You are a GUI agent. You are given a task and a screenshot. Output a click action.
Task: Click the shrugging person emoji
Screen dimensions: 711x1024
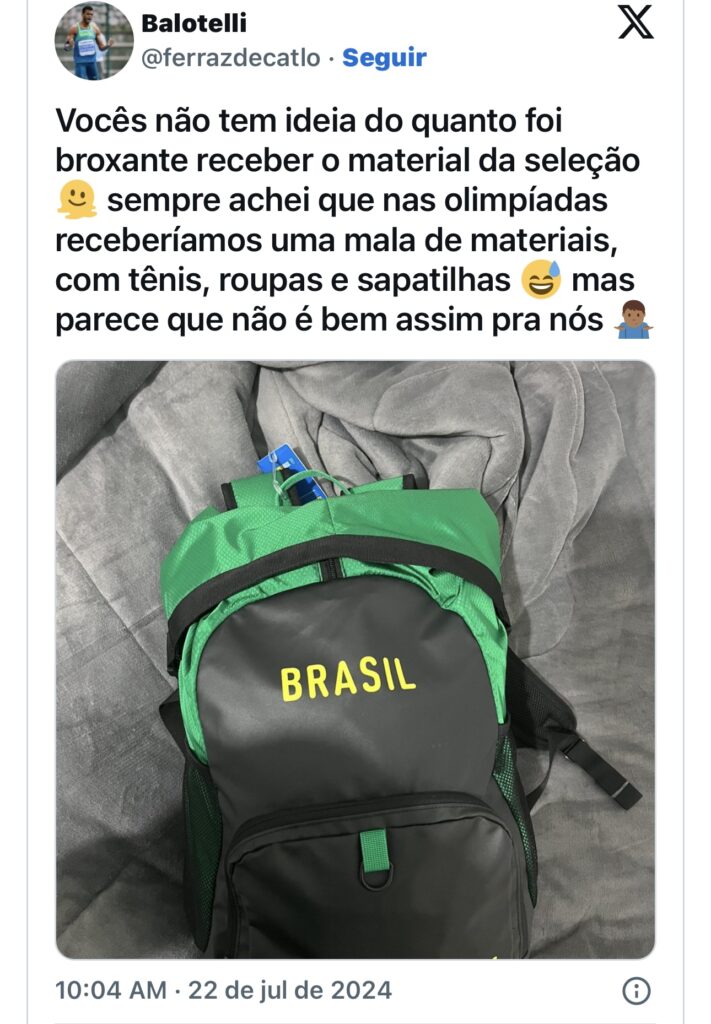coord(634,320)
